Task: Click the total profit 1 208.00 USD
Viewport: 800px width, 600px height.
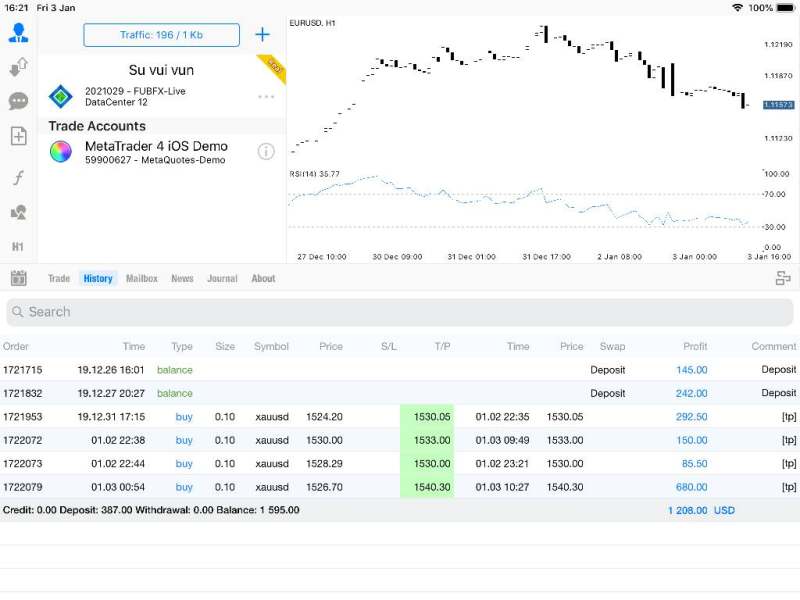Action: 701,510
